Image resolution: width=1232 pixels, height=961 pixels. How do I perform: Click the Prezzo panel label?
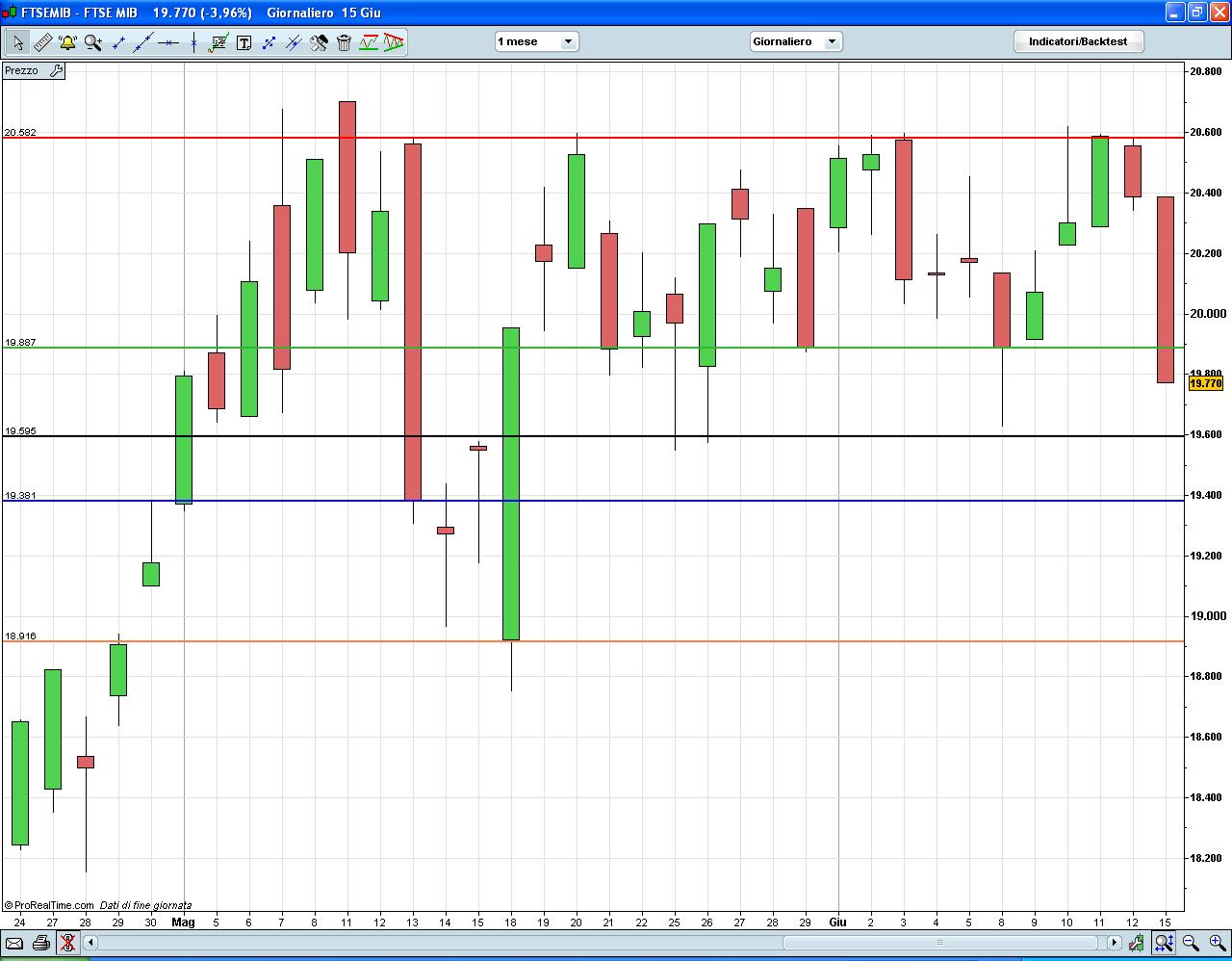22,70
